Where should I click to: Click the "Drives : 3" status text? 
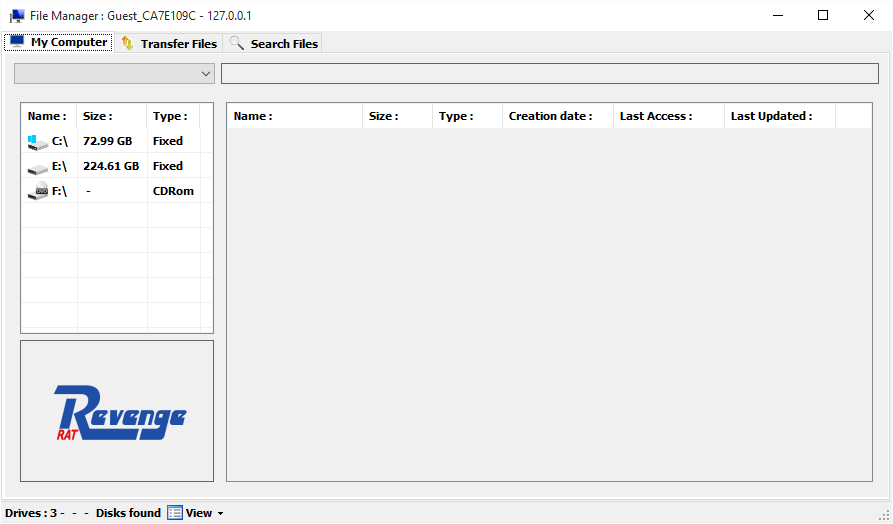[x=31, y=513]
